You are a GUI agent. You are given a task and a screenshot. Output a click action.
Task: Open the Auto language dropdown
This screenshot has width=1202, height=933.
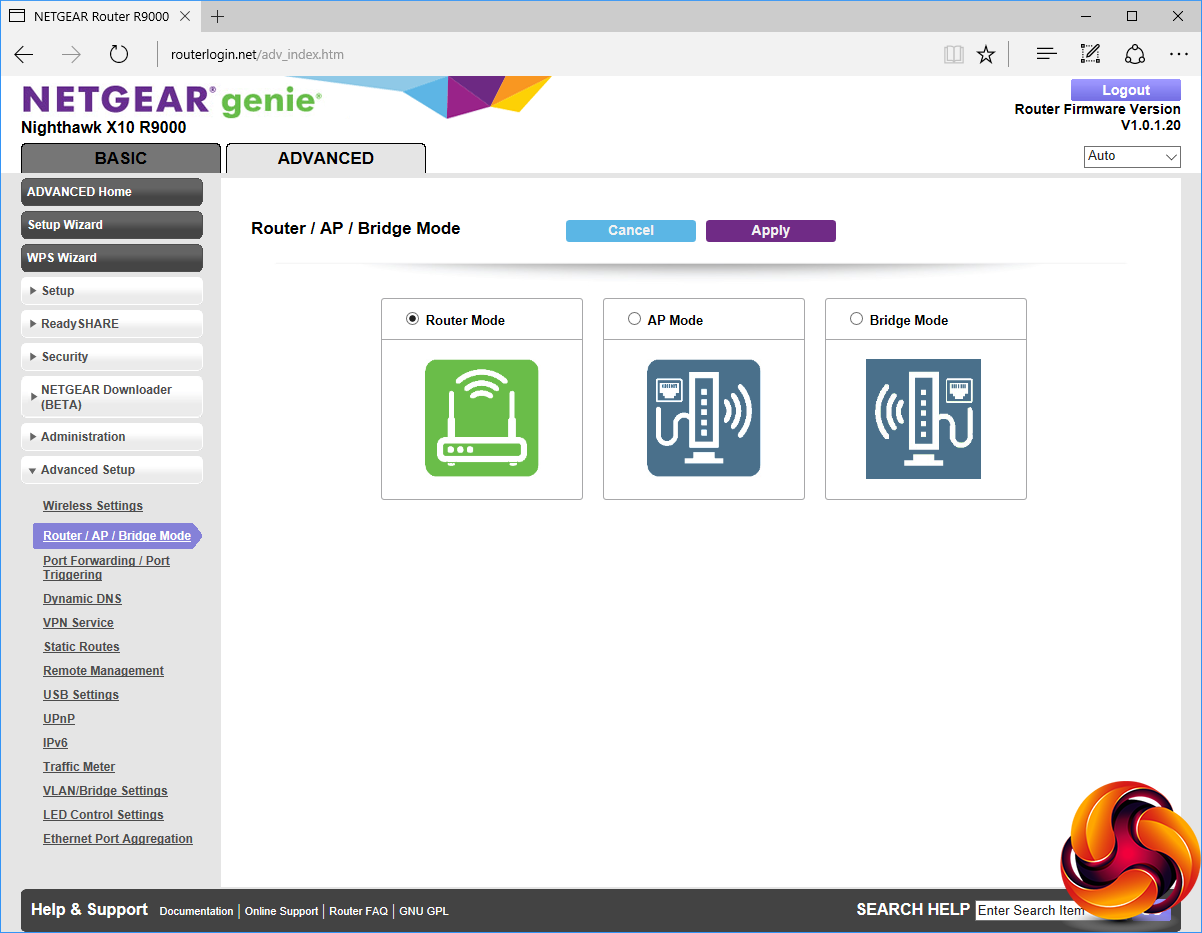coord(1132,157)
